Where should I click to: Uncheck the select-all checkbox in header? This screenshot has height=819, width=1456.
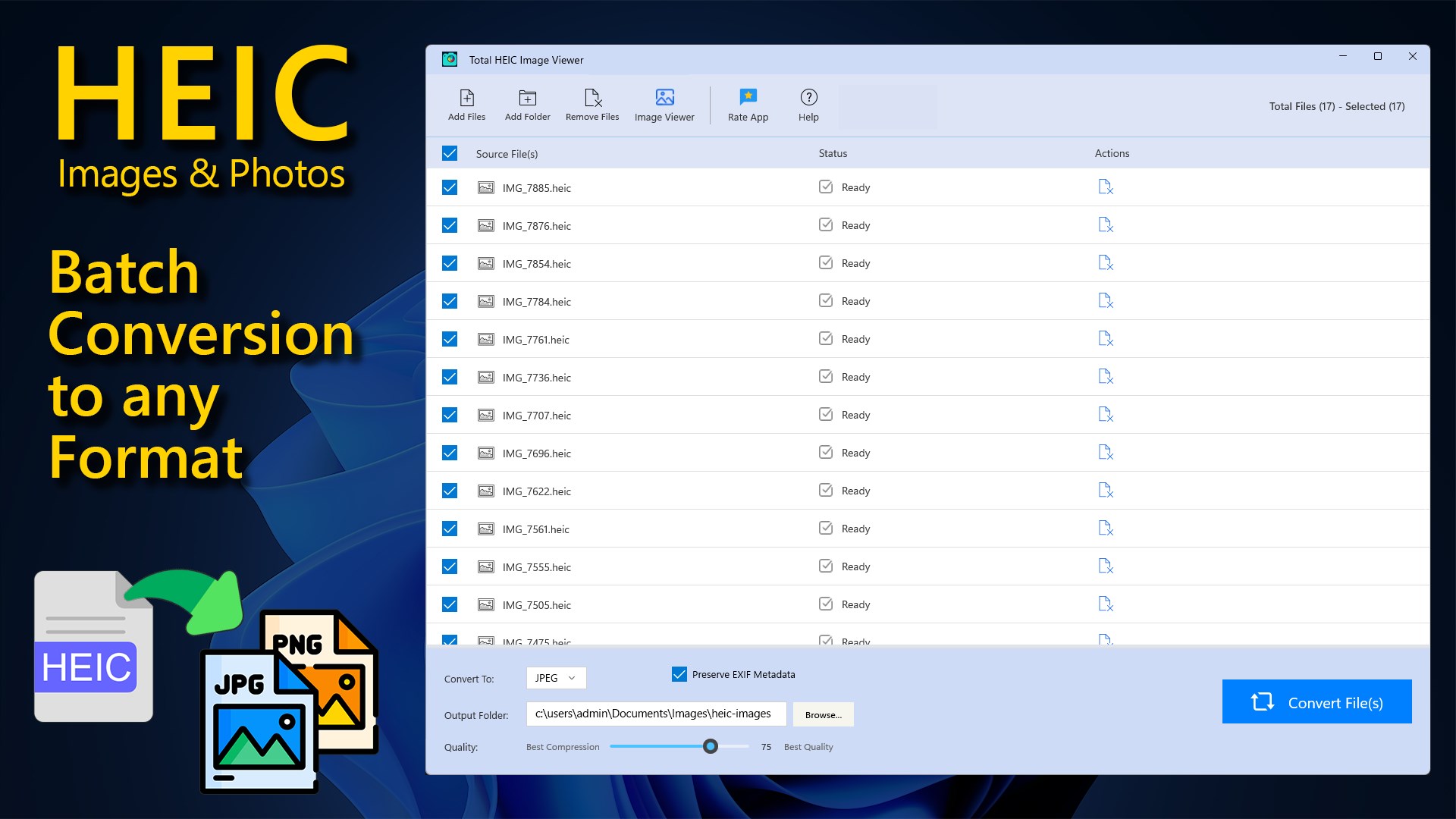450,153
